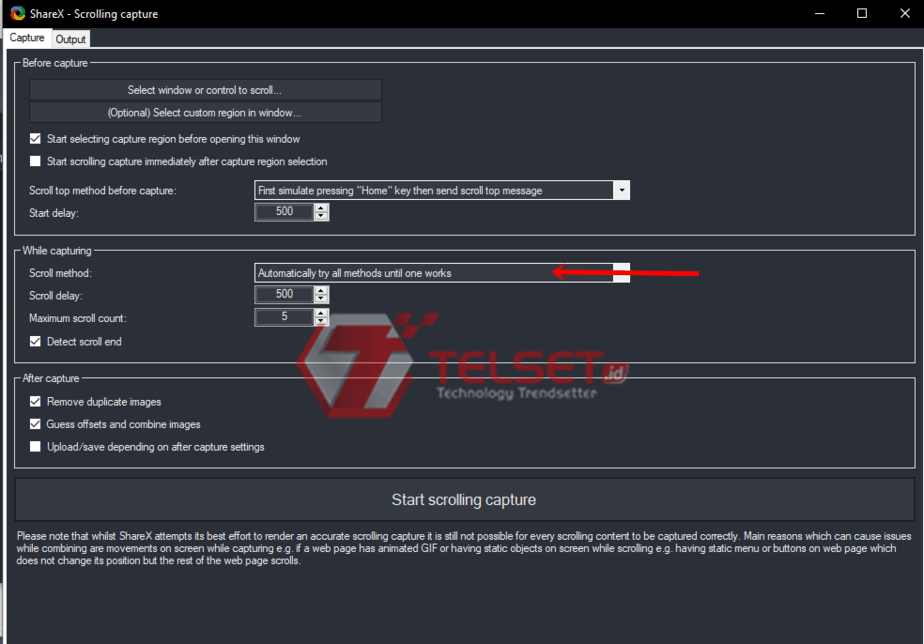Click the optional custom region selection button
924x644 pixels.
click(204, 112)
